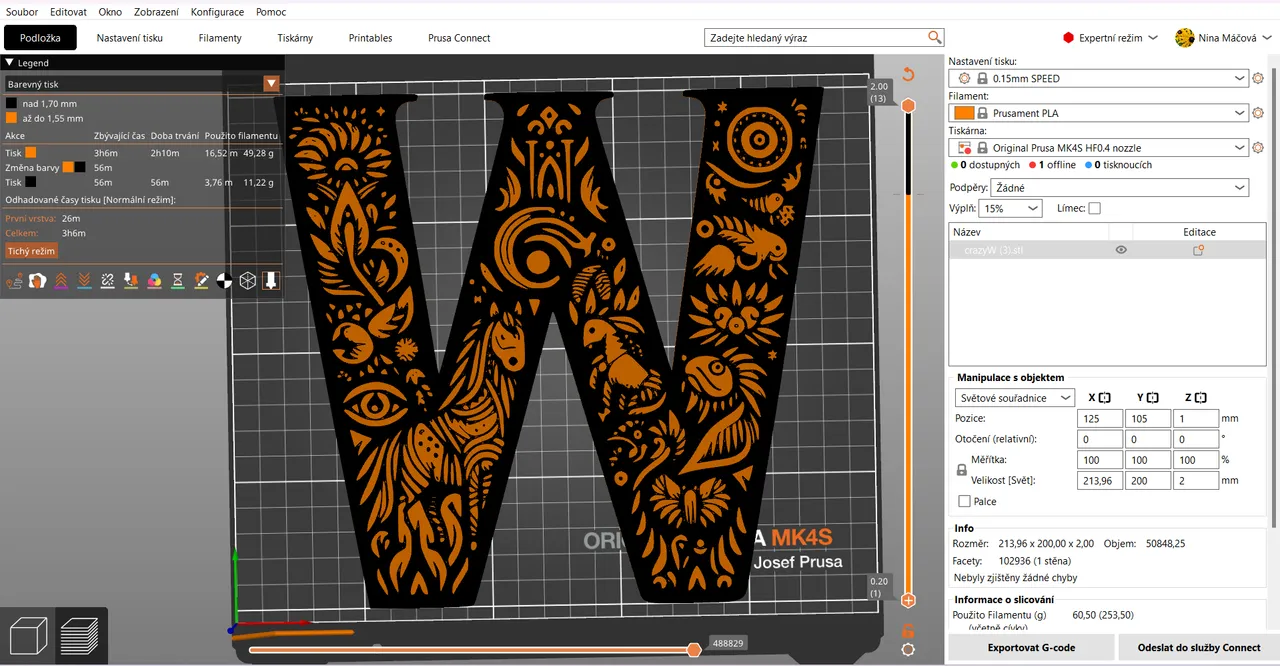Click Odeslat do služby Connect button

[1199, 648]
